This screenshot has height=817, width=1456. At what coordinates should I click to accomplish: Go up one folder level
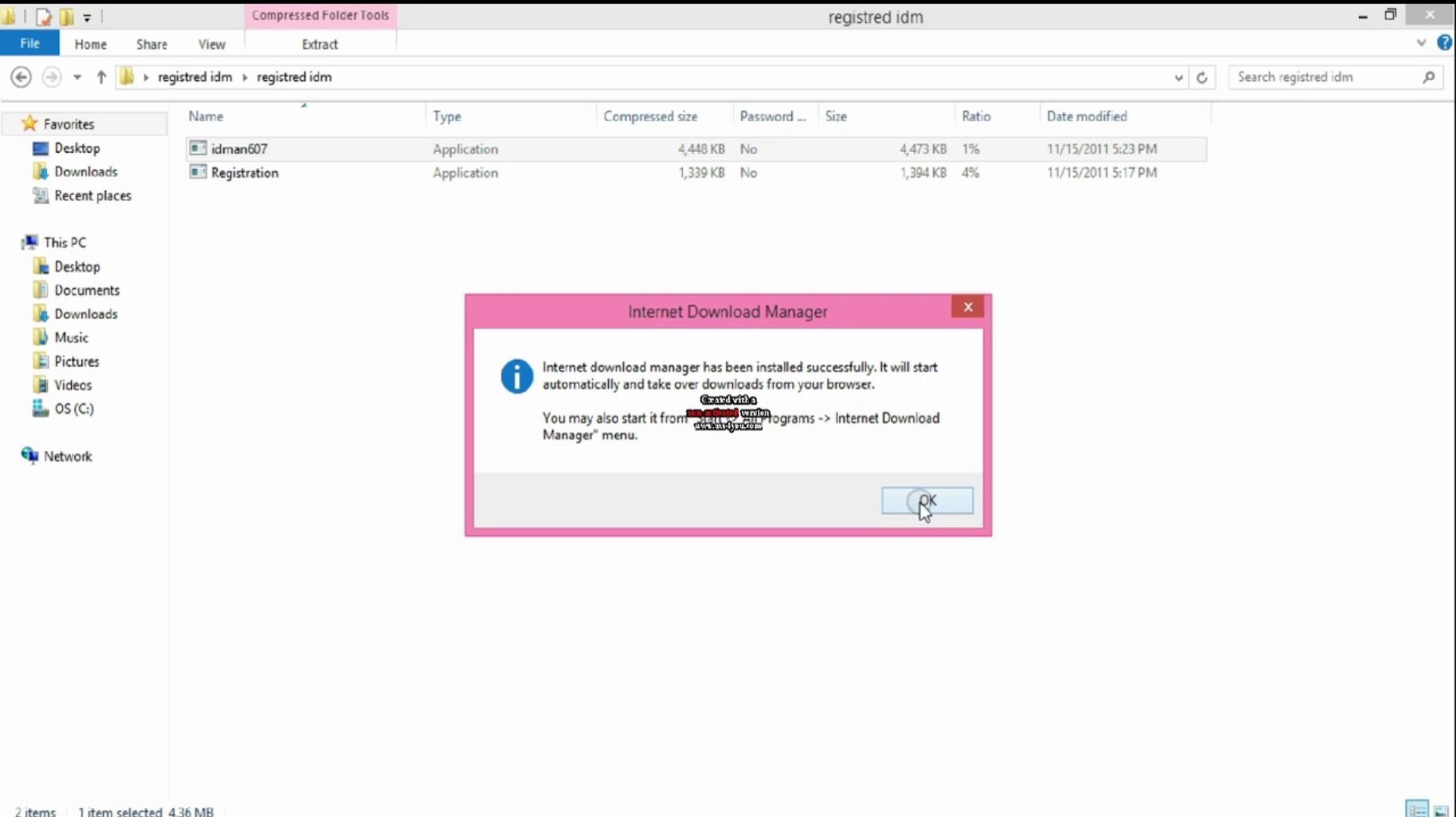(101, 77)
